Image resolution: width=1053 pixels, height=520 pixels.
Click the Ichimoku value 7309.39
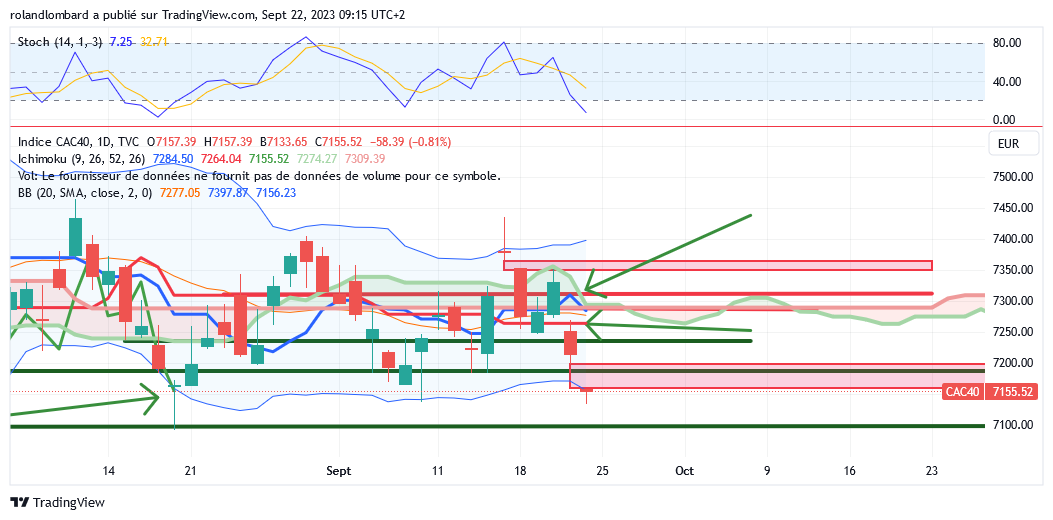click(364, 159)
